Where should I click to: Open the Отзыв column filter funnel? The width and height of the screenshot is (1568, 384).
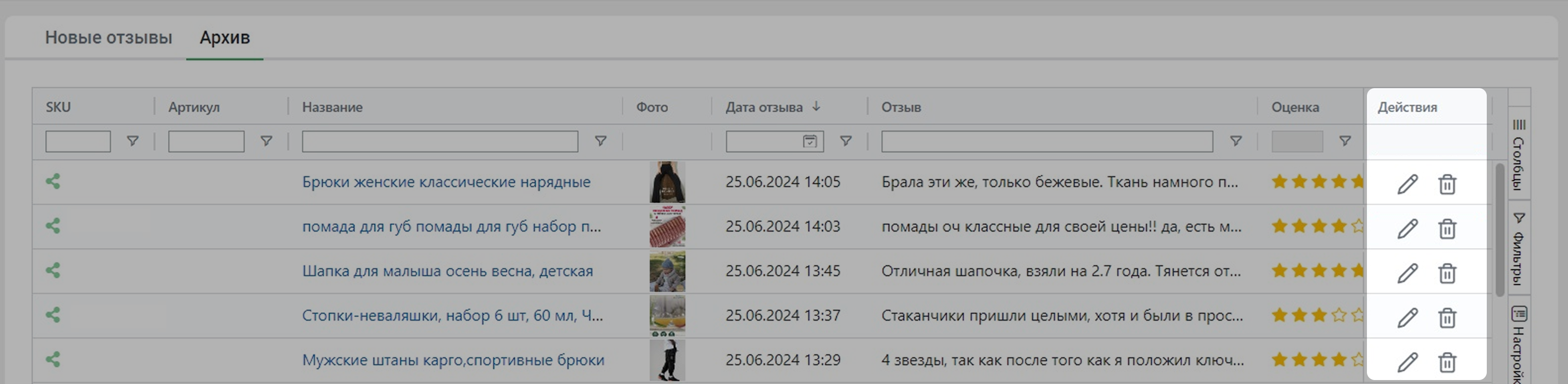point(1235,141)
